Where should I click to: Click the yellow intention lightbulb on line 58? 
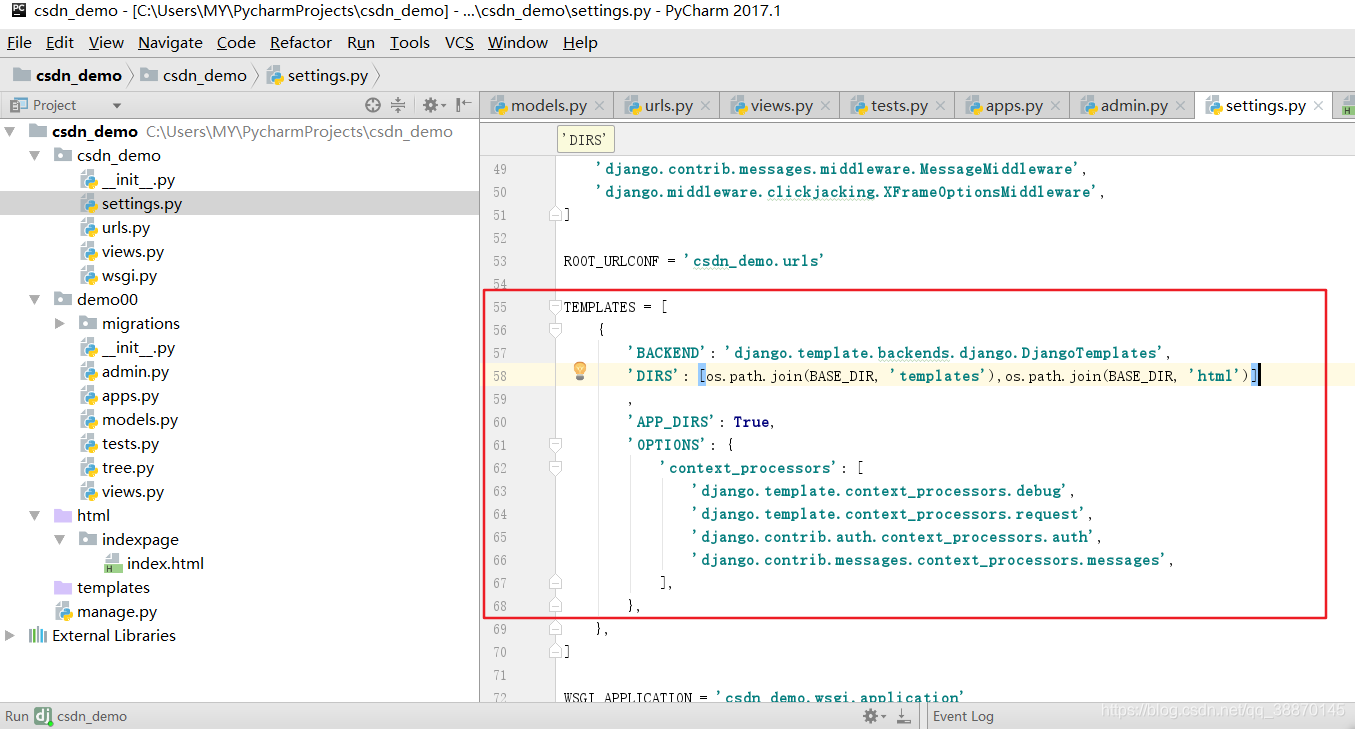579,371
